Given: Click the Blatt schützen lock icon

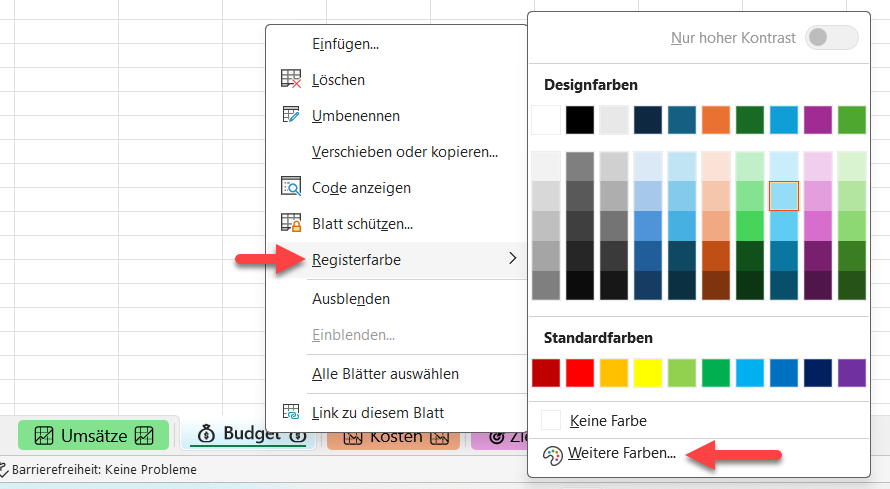Looking at the screenshot, I should pos(291,222).
